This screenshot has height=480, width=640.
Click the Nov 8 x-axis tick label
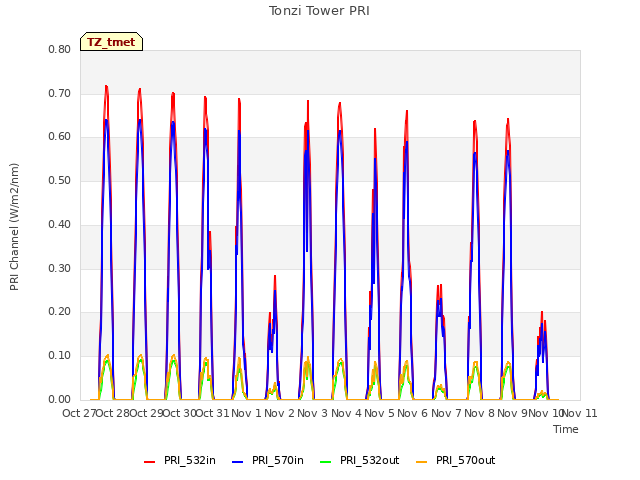click(480, 413)
